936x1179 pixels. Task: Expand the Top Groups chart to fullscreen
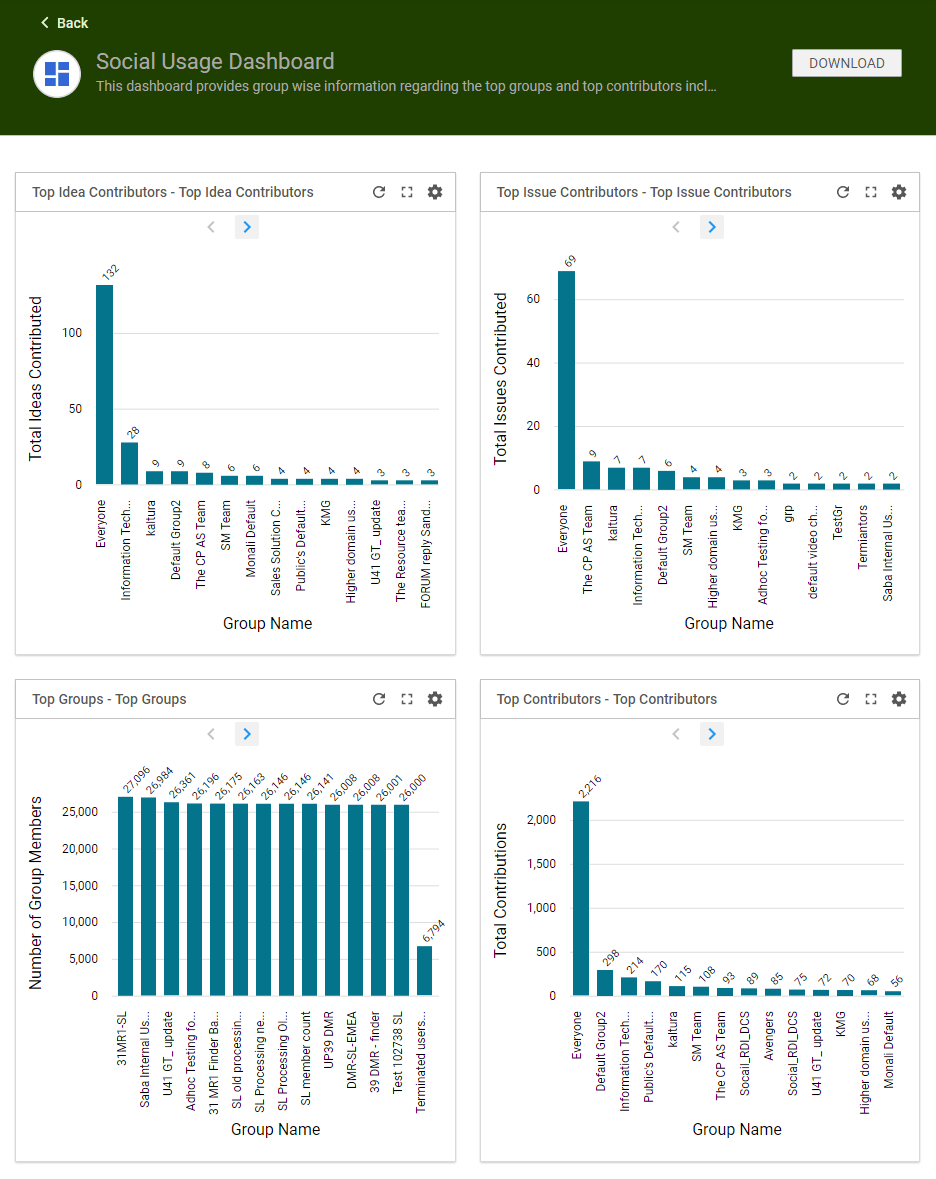(407, 699)
